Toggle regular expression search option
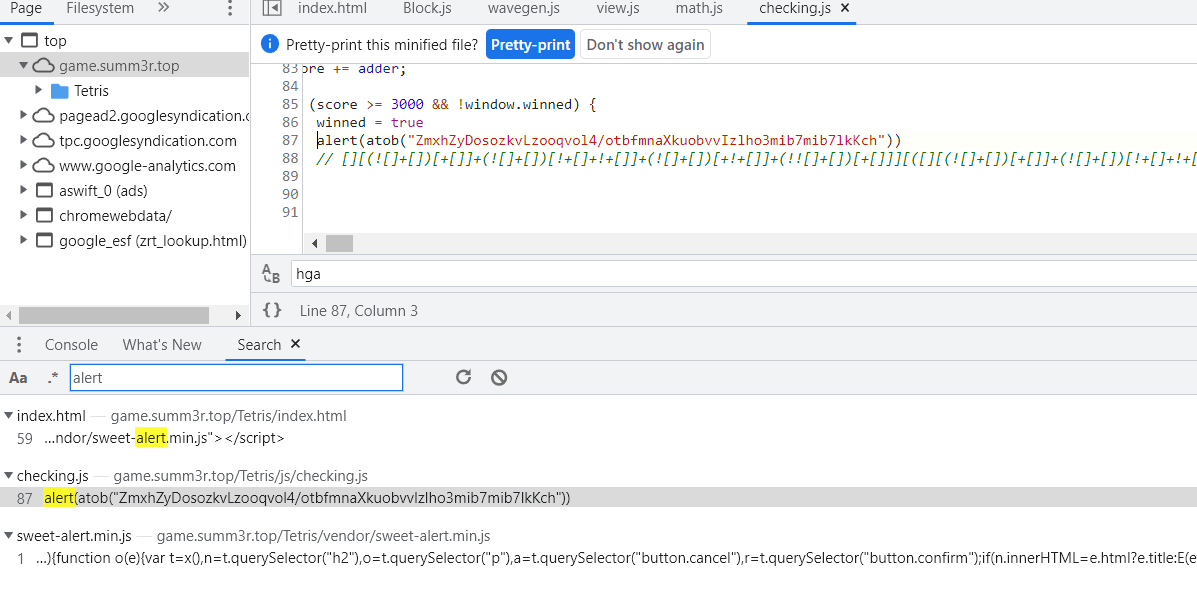Viewport: 1197px width, 599px height. pyautogui.click(x=52, y=378)
